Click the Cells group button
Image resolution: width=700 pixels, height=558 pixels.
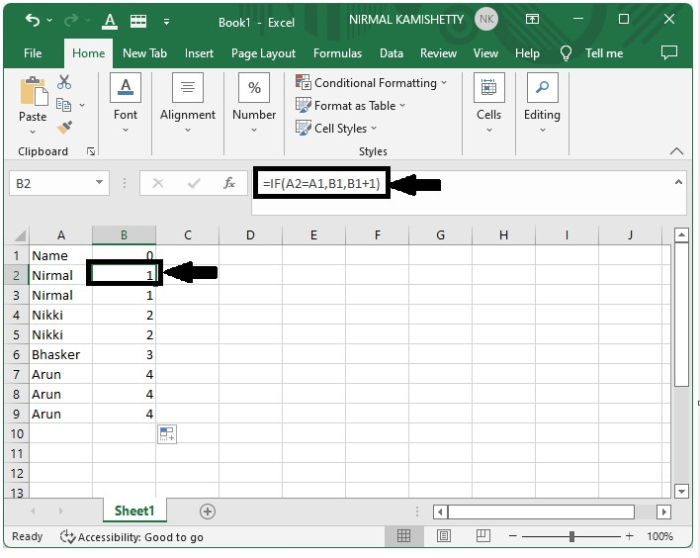pos(489,103)
